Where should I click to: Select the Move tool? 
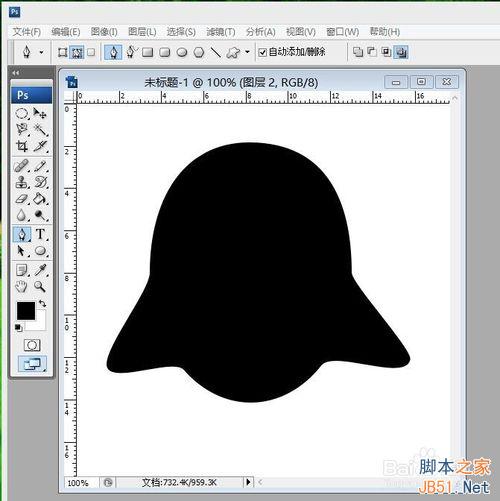pyautogui.click(x=40, y=114)
